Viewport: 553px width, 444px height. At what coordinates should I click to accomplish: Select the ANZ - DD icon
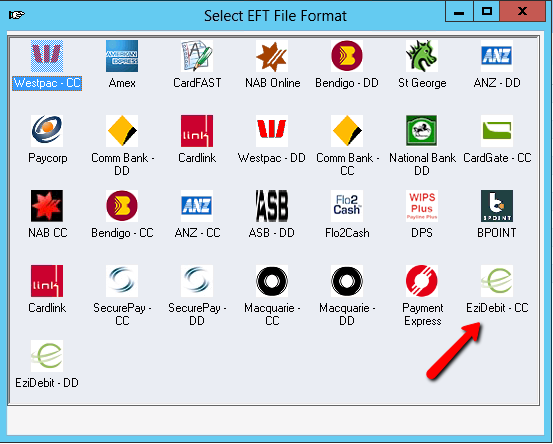tap(497, 56)
